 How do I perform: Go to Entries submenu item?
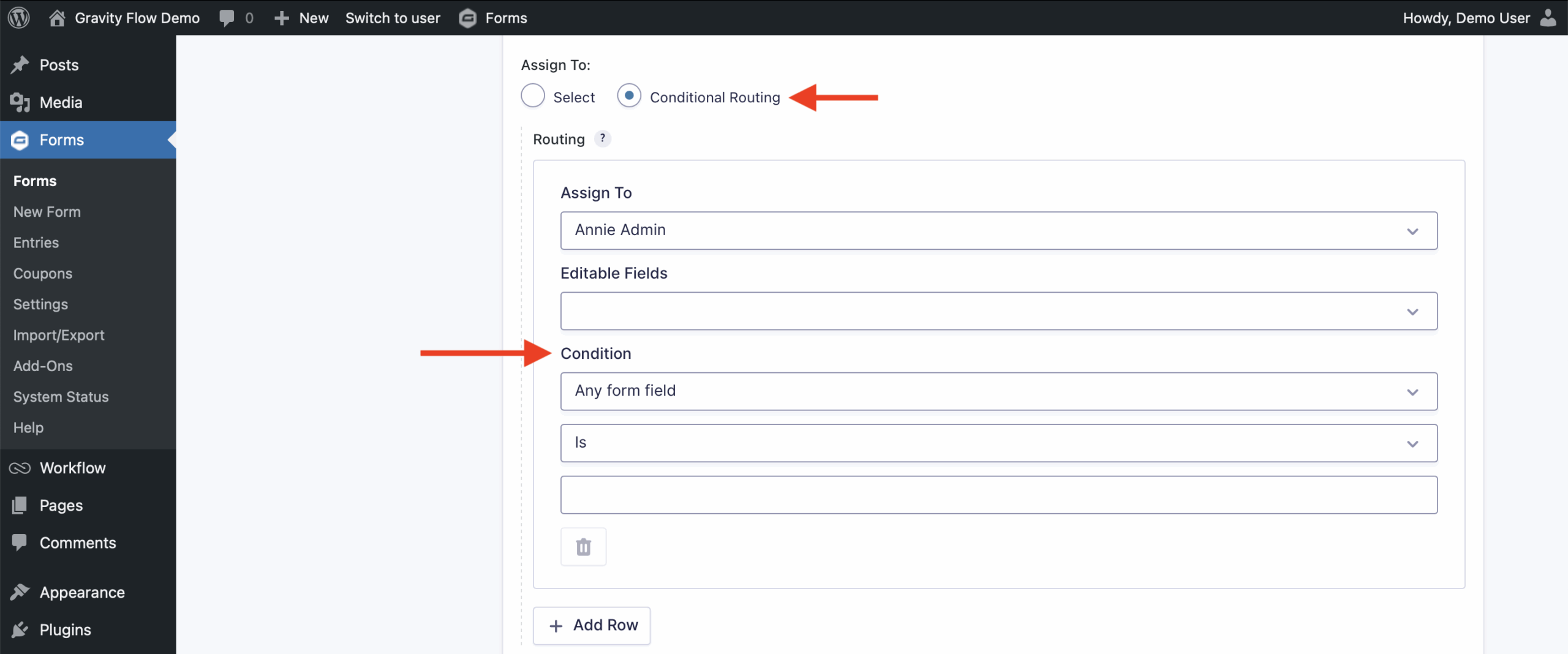tap(36, 242)
